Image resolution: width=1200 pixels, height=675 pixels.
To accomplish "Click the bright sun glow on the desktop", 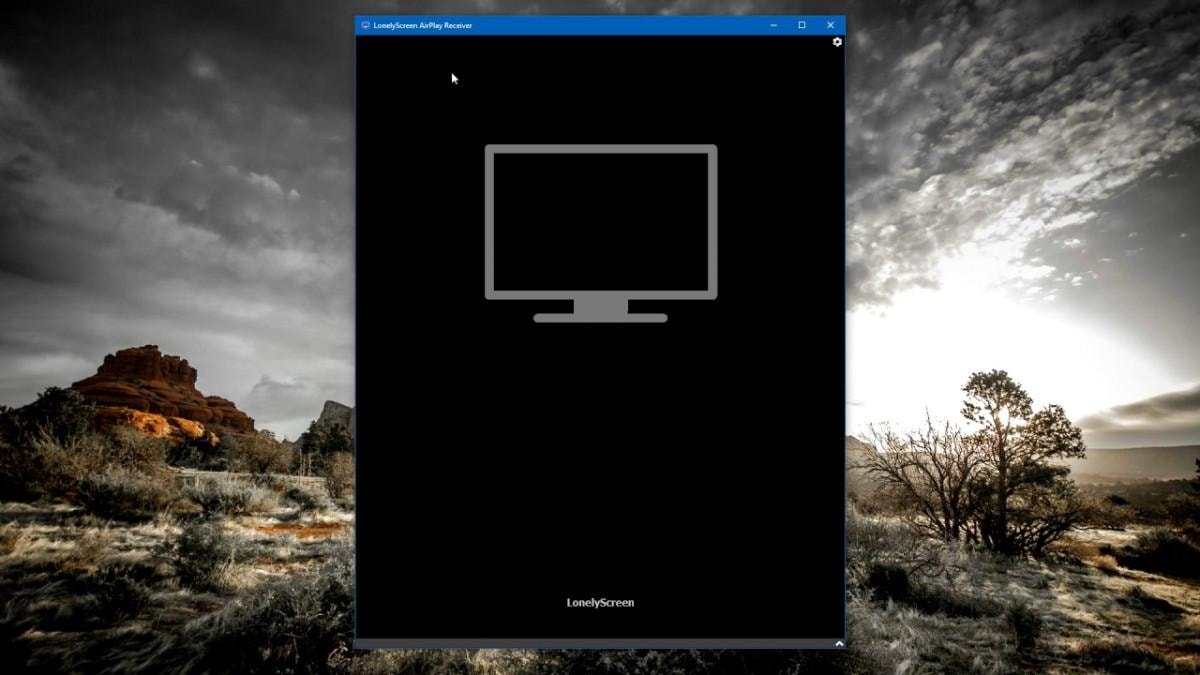I will coord(1000,300).
